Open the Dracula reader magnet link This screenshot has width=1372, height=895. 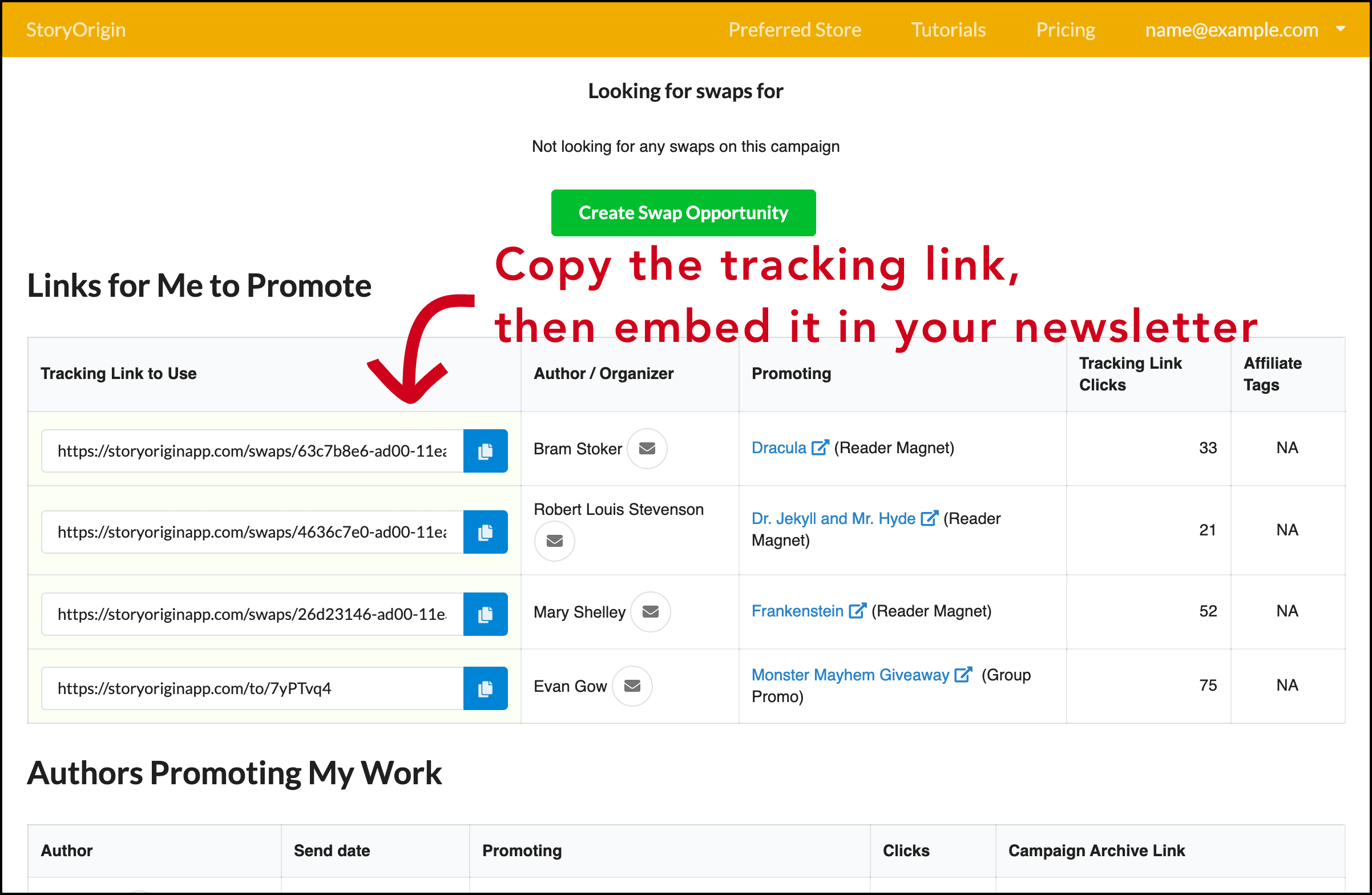click(x=778, y=447)
